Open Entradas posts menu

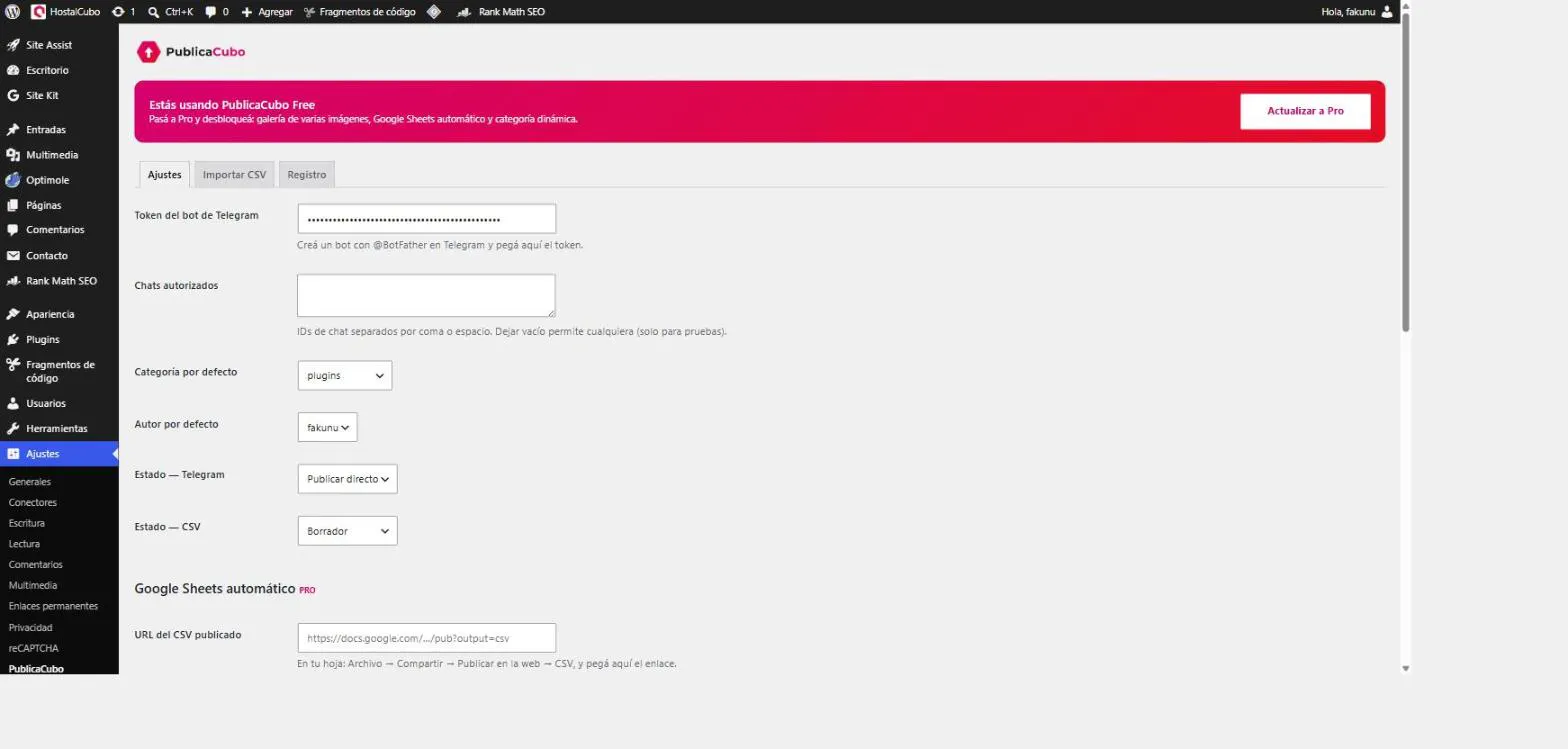point(59,130)
